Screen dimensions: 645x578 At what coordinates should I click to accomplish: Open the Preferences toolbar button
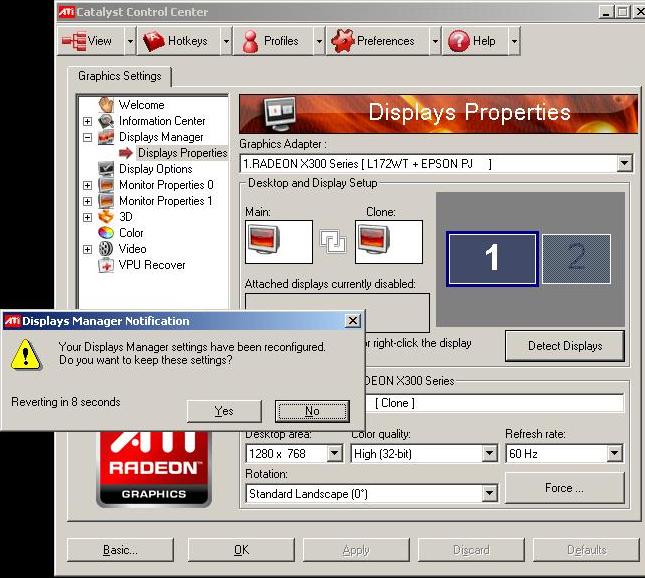378,41
